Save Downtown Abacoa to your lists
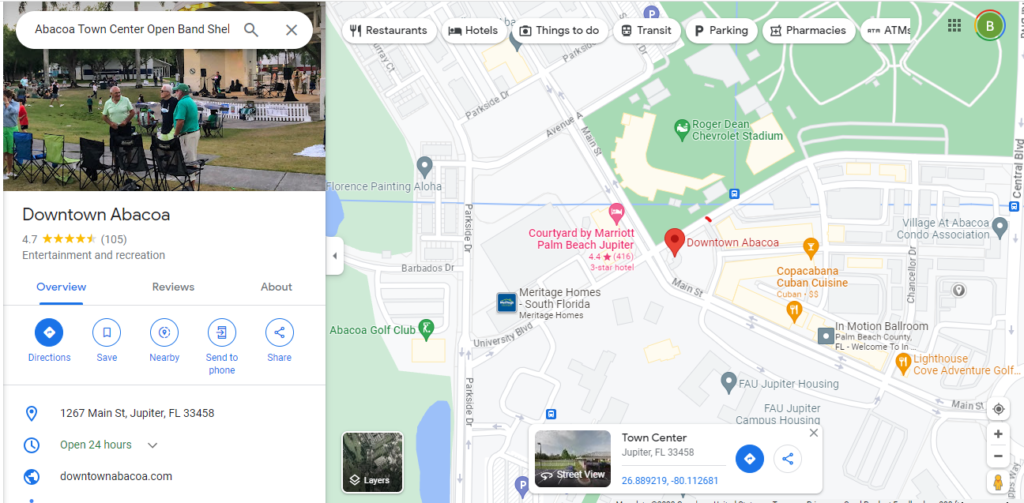 (106, 341)
